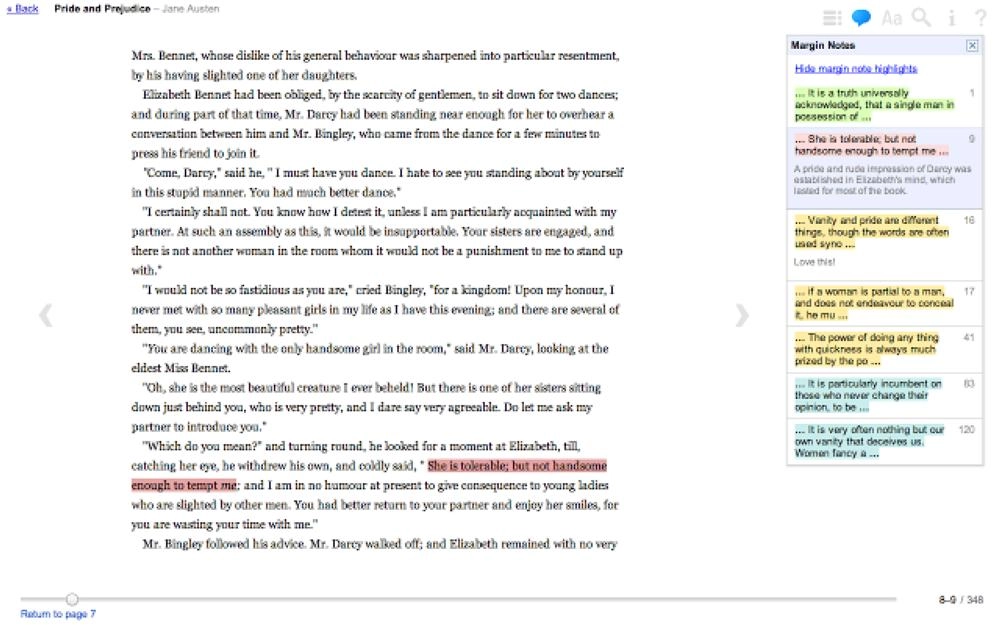The height and width of the screenshot is (625, 1000).
Task: Select the search magnifier icon
Action: (x=923, y=17)
